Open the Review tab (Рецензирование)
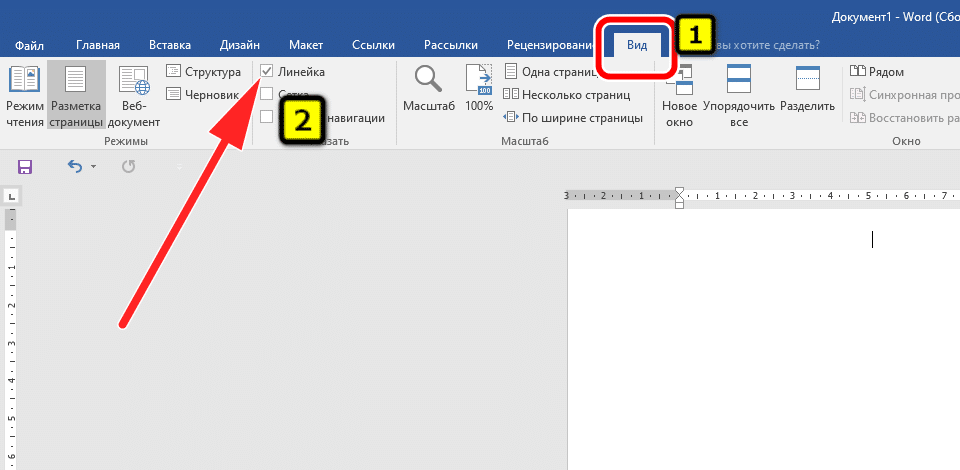Screen dimensions: 960x470 click(550, 45)
